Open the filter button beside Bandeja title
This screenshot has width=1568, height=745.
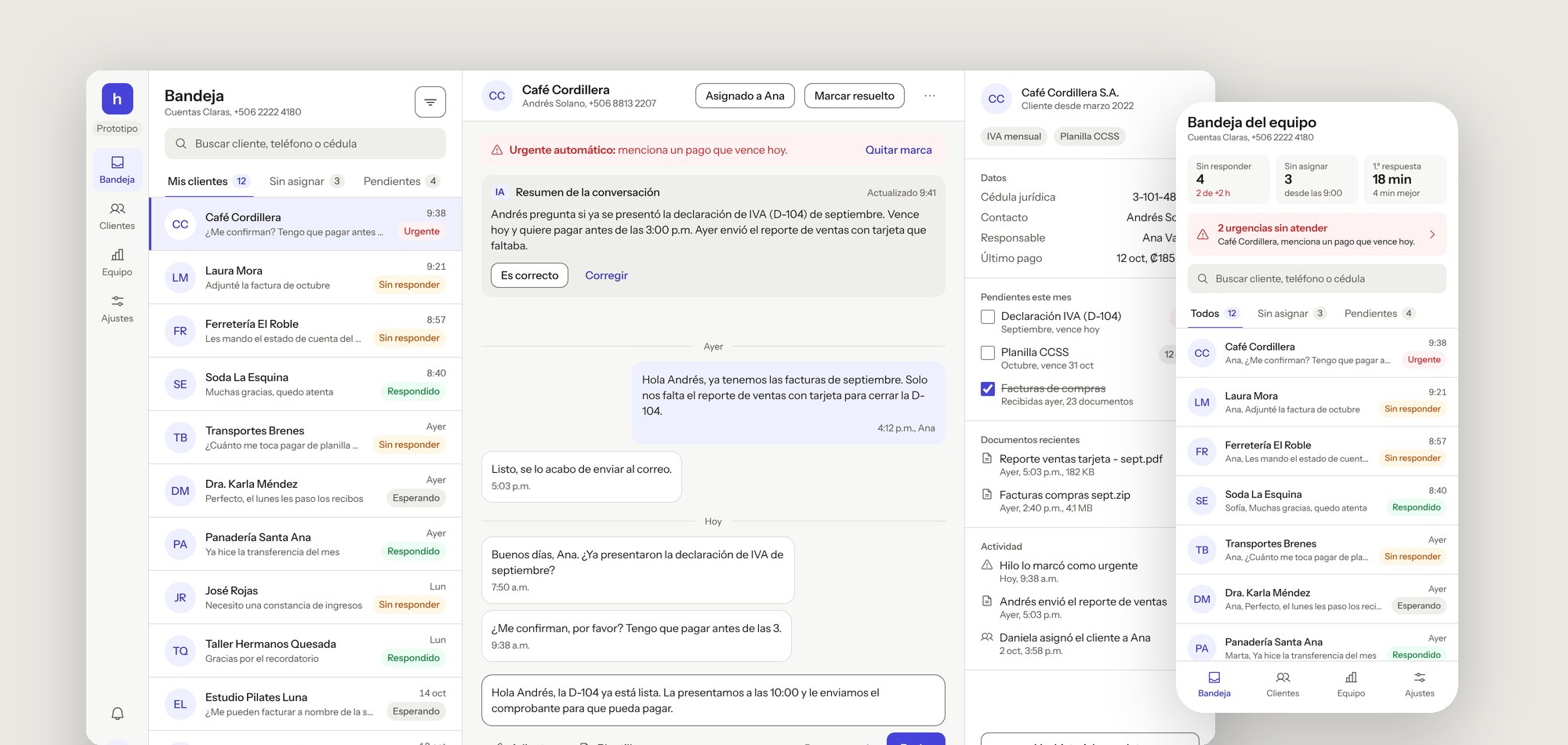430,102
